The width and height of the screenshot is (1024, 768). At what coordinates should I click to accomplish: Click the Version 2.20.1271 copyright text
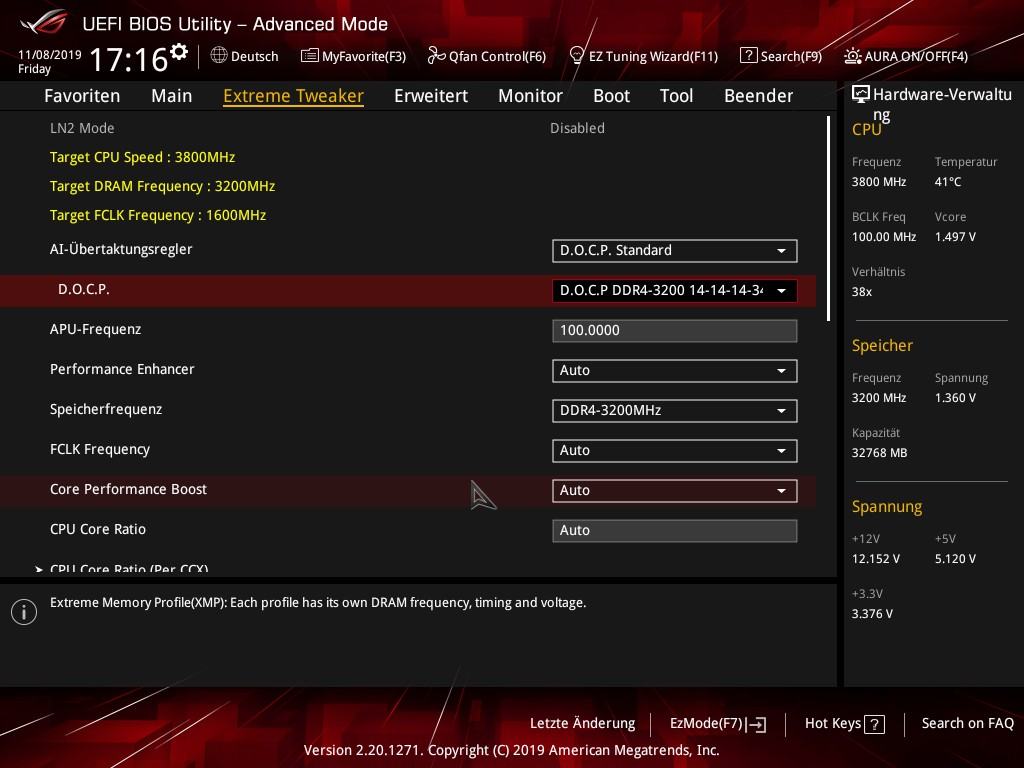click(x=511, y=750)
